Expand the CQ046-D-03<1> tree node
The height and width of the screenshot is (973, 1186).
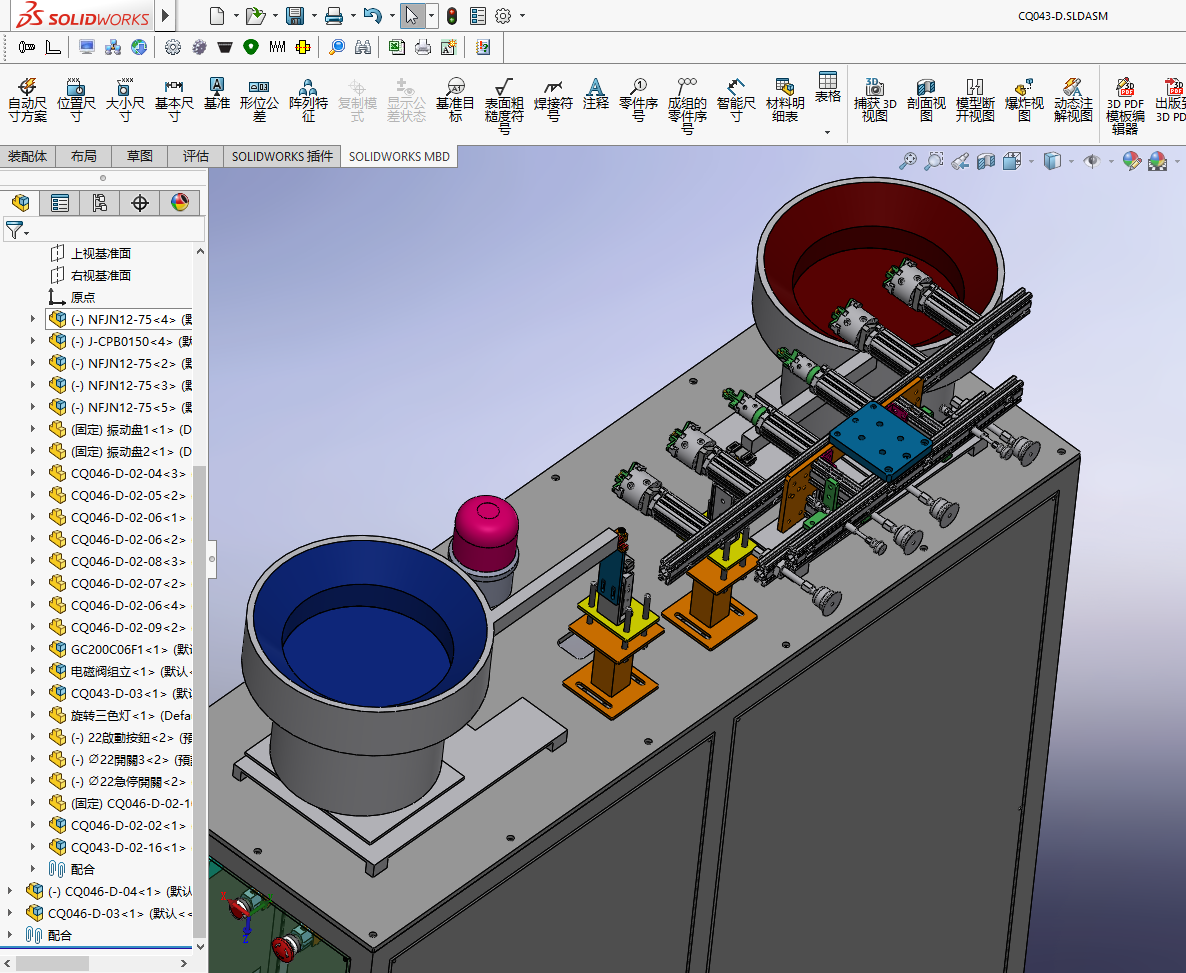(9, 913)
